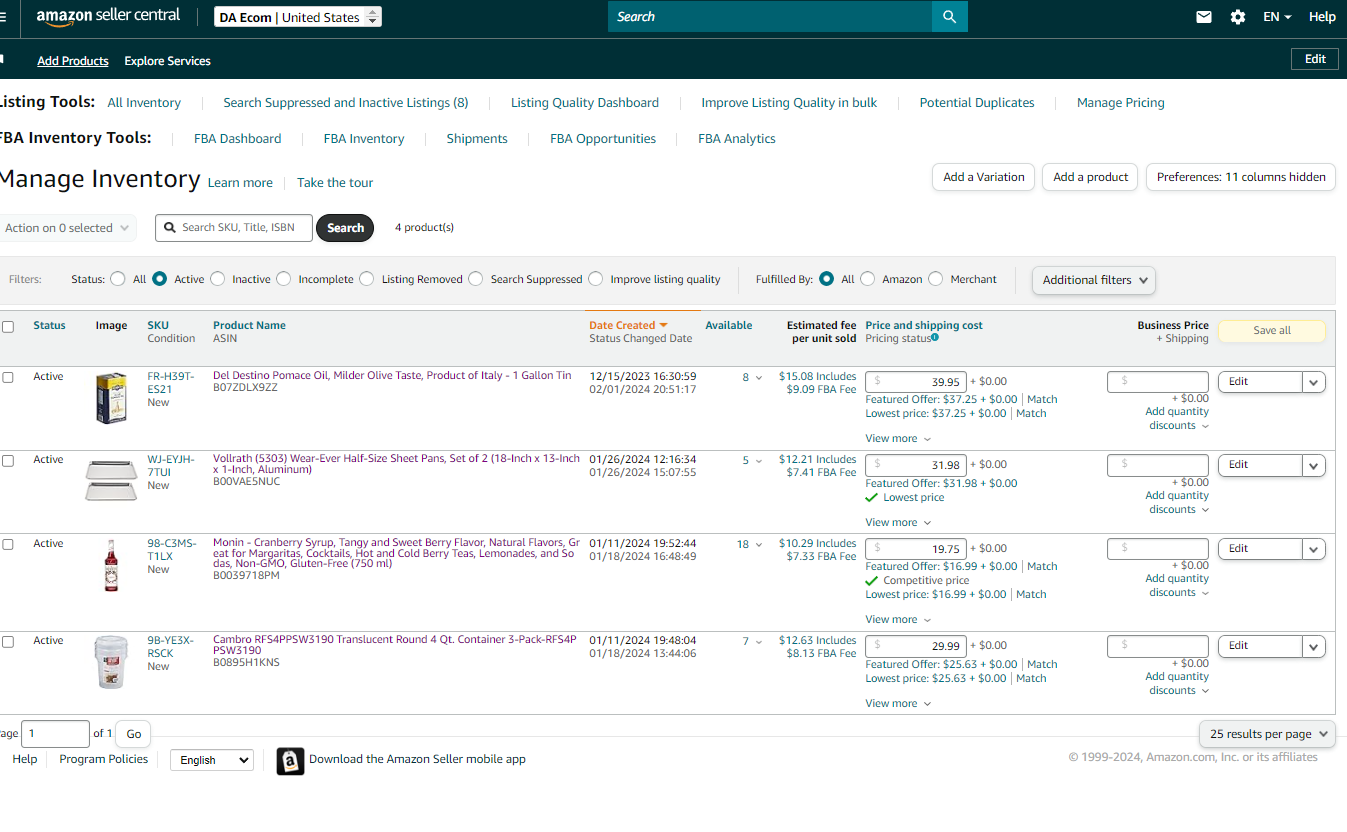Select the Incomplete status filter
This screenshot has height=832, width=1347.
point(284,279)
